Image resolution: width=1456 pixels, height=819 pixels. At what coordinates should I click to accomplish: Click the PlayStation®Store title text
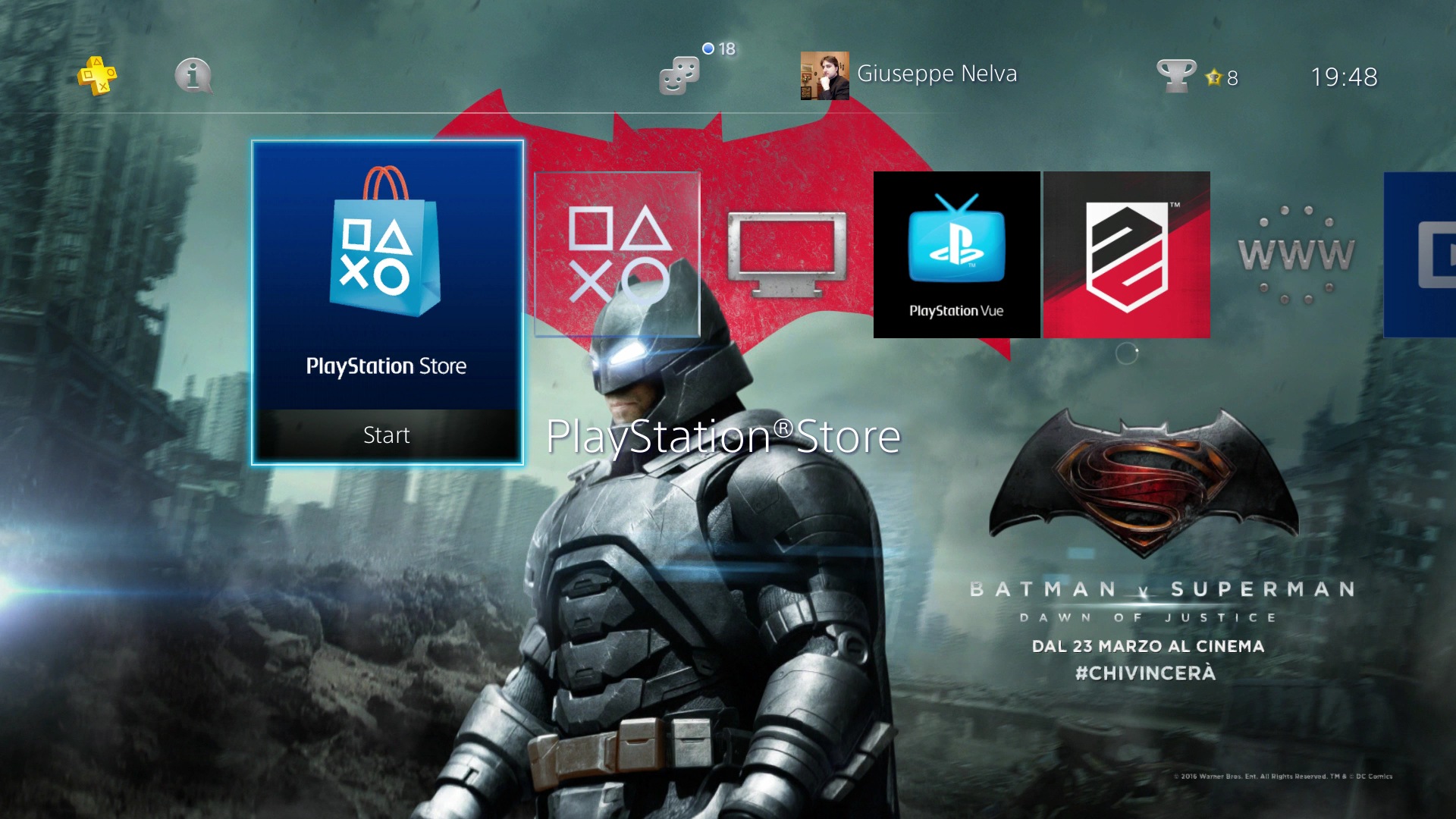(x=723, y=437)
